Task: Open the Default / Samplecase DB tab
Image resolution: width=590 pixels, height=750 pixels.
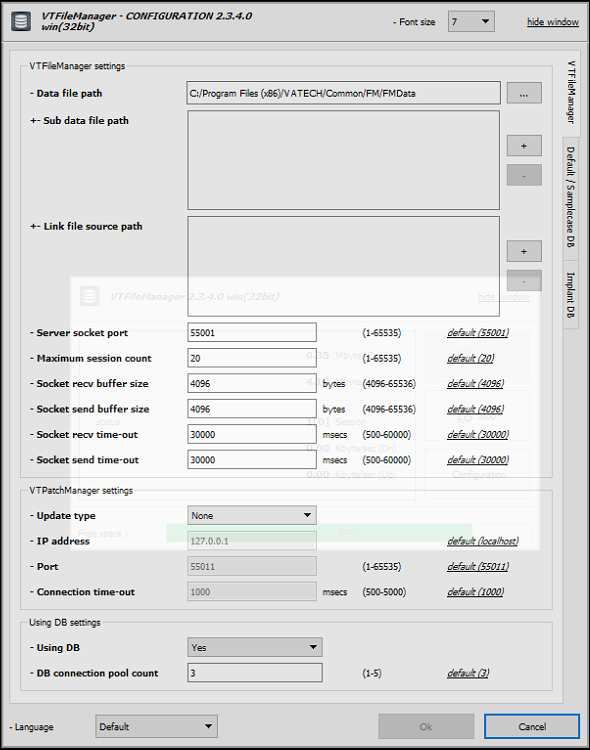Action: [570, 197]
